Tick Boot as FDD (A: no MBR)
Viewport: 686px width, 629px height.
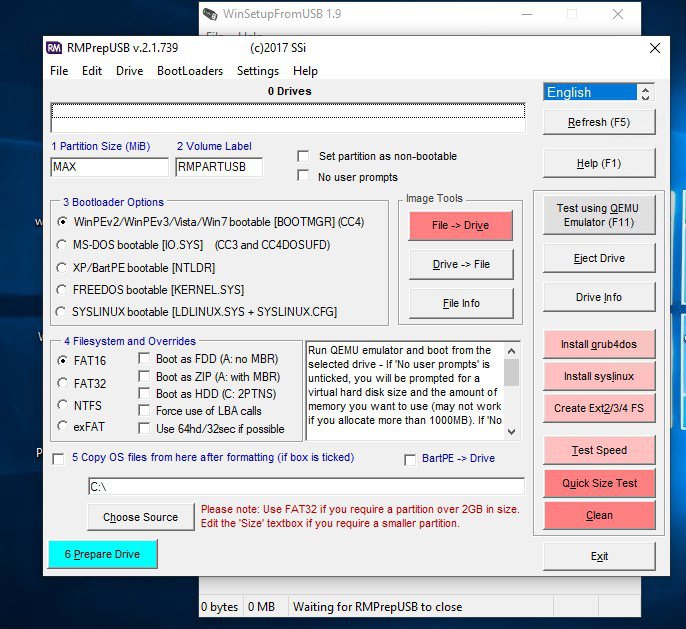[x=144, y=359]
